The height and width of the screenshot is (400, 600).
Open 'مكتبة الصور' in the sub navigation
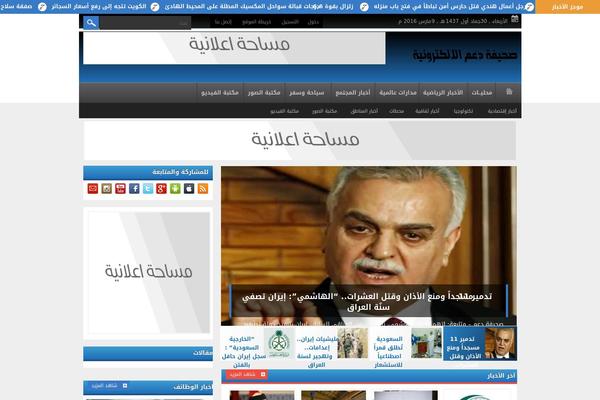[324, 111]
